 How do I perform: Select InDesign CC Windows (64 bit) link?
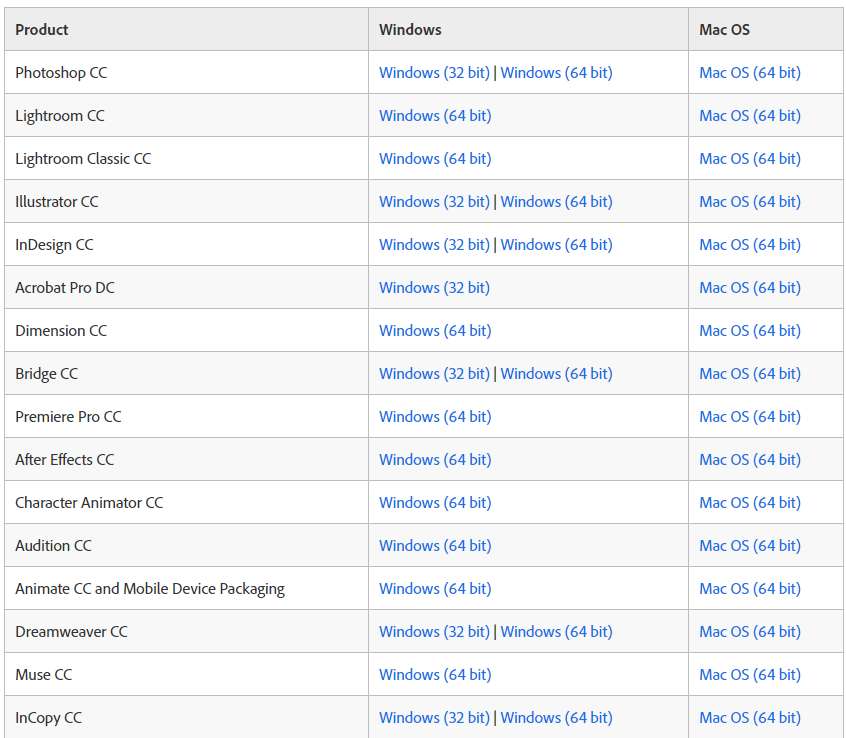pos(556,245)
